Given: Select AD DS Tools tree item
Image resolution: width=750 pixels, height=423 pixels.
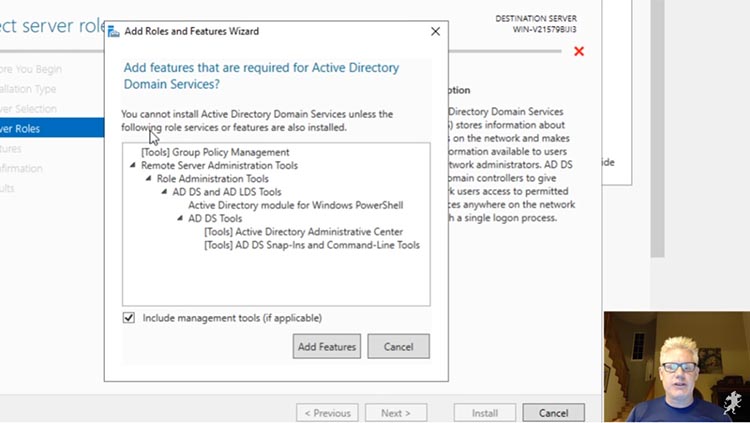Looking at the screenshot, I should tap(215, 218).
